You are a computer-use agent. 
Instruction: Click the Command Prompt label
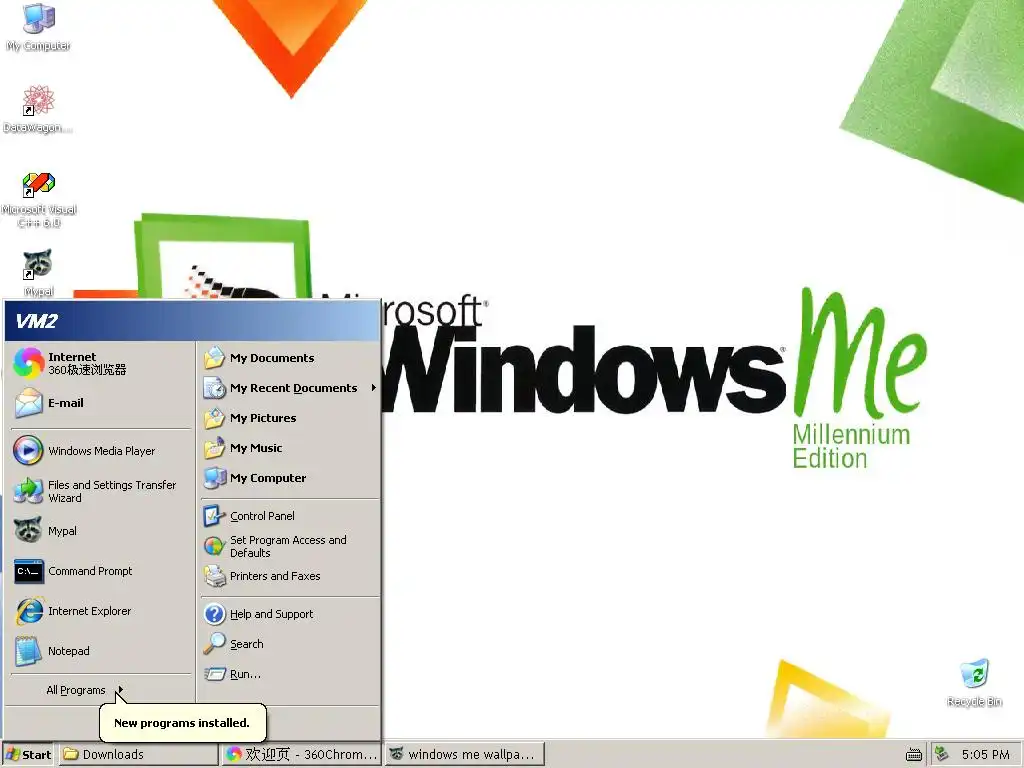(90, 571)
